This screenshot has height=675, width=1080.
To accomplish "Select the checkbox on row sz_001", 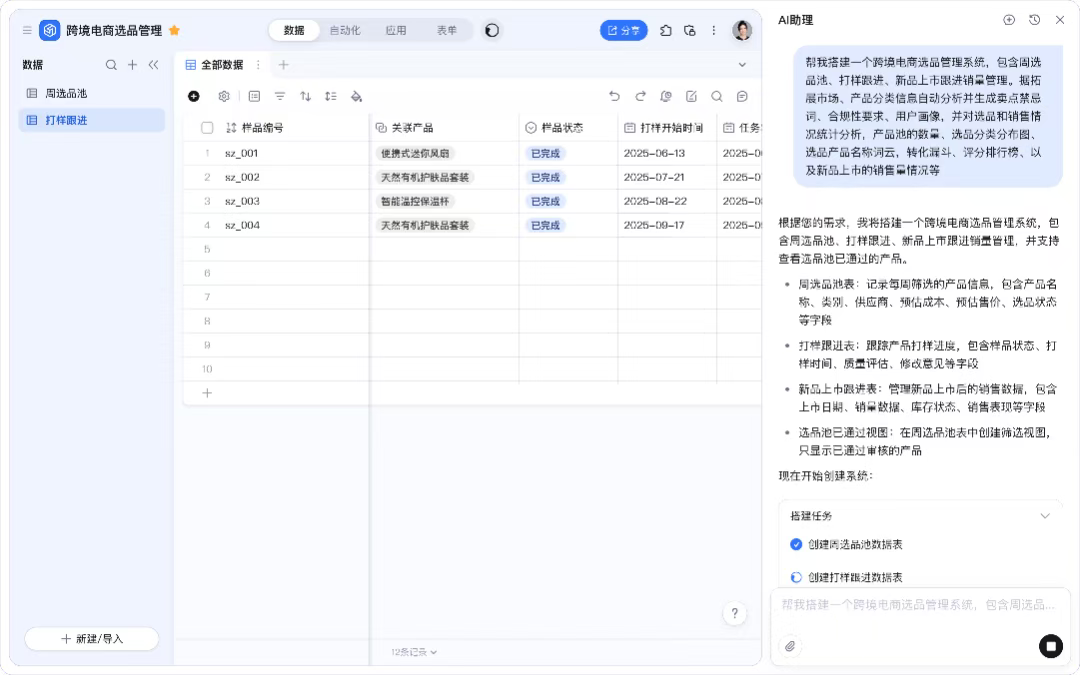I will pyautogui.click(x=208, y=153).
